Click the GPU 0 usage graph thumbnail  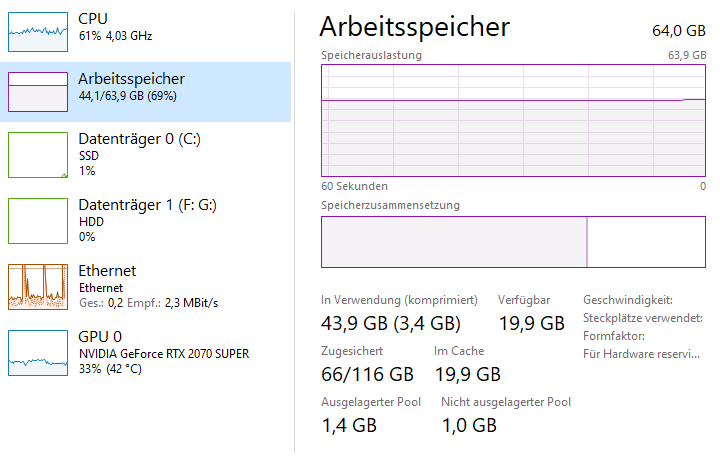click(38, 351)
